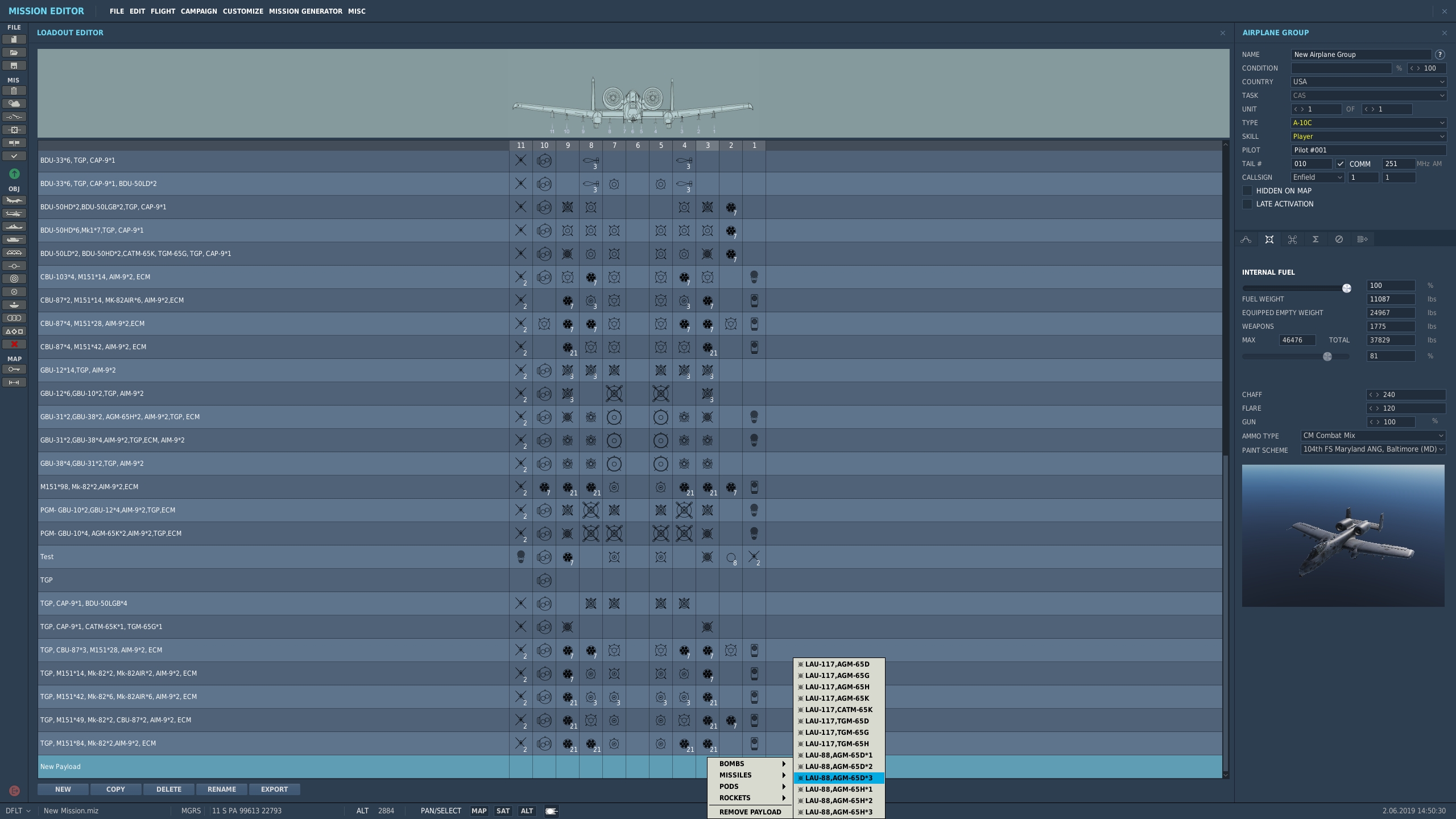Open the MISSION GENERATOR menu
This screenshot has width=1456, height=819.
305,11
